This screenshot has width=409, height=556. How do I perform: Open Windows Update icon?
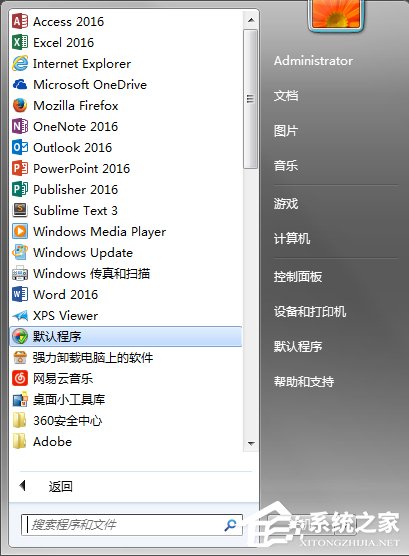click(x=20, y=252)
